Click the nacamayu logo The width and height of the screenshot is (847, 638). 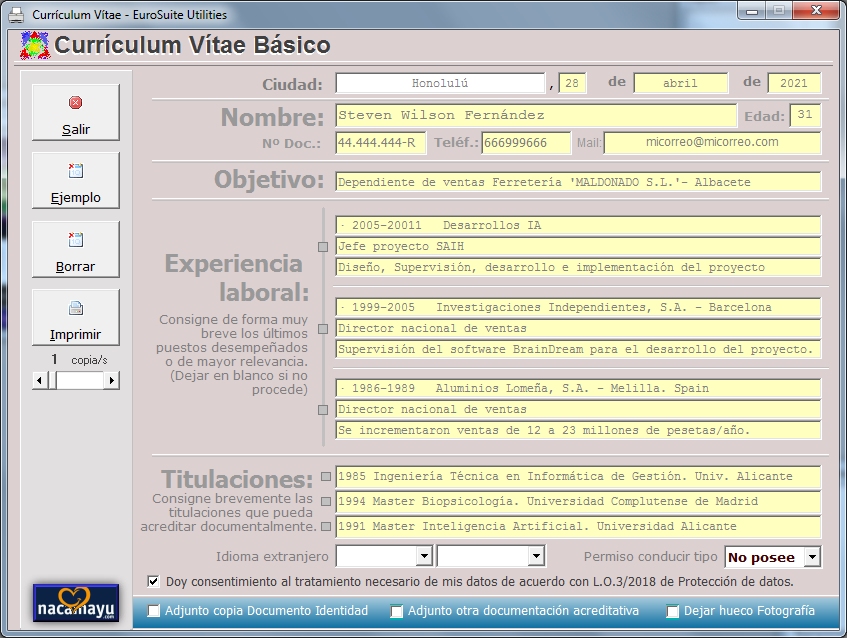click(x=75, y=602)
